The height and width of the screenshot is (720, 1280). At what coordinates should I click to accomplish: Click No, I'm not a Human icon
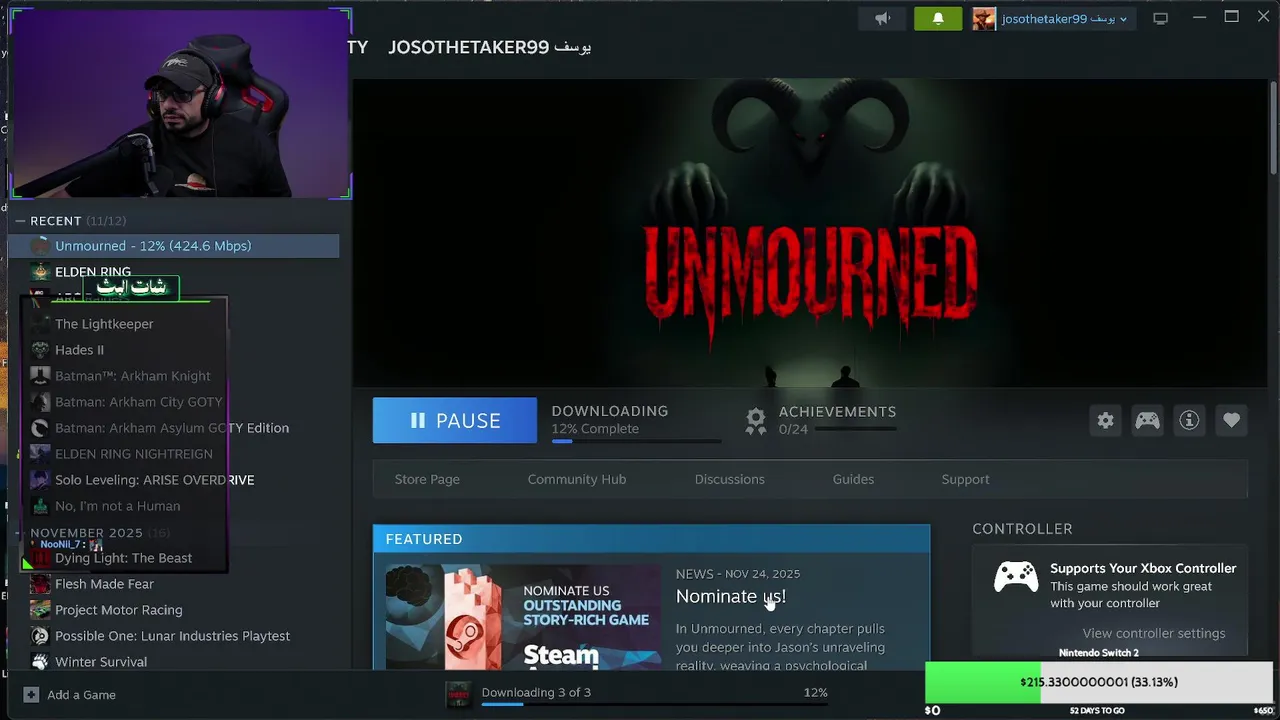click(40, 506)
